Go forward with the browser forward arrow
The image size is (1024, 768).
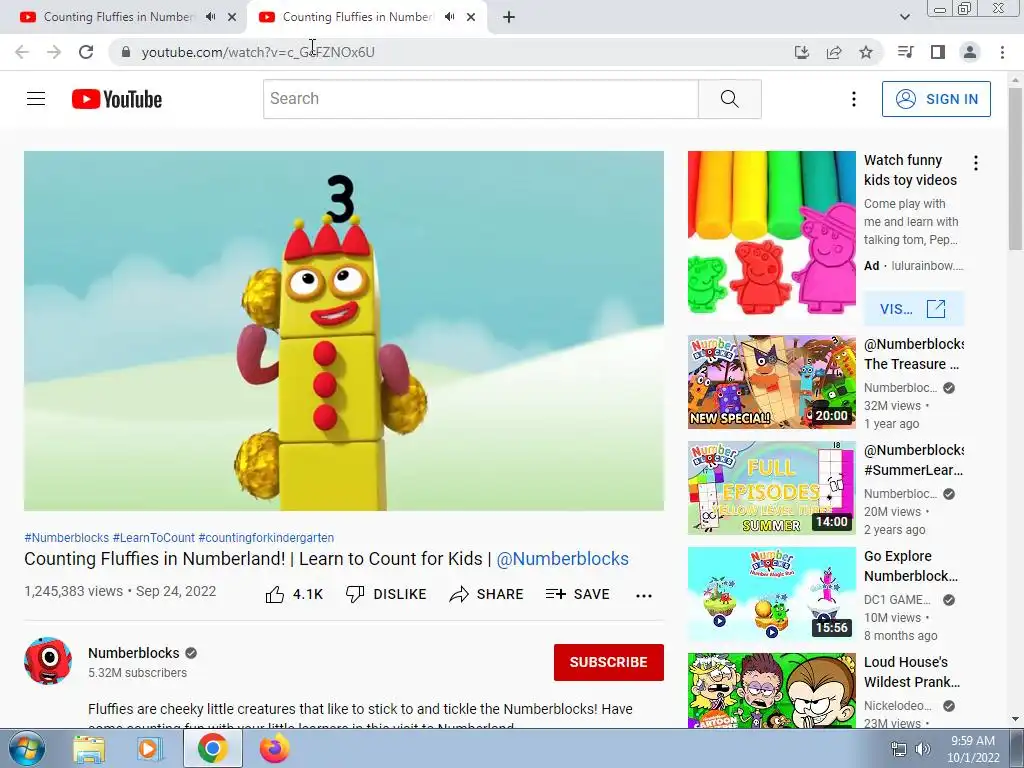pos(54,52)
